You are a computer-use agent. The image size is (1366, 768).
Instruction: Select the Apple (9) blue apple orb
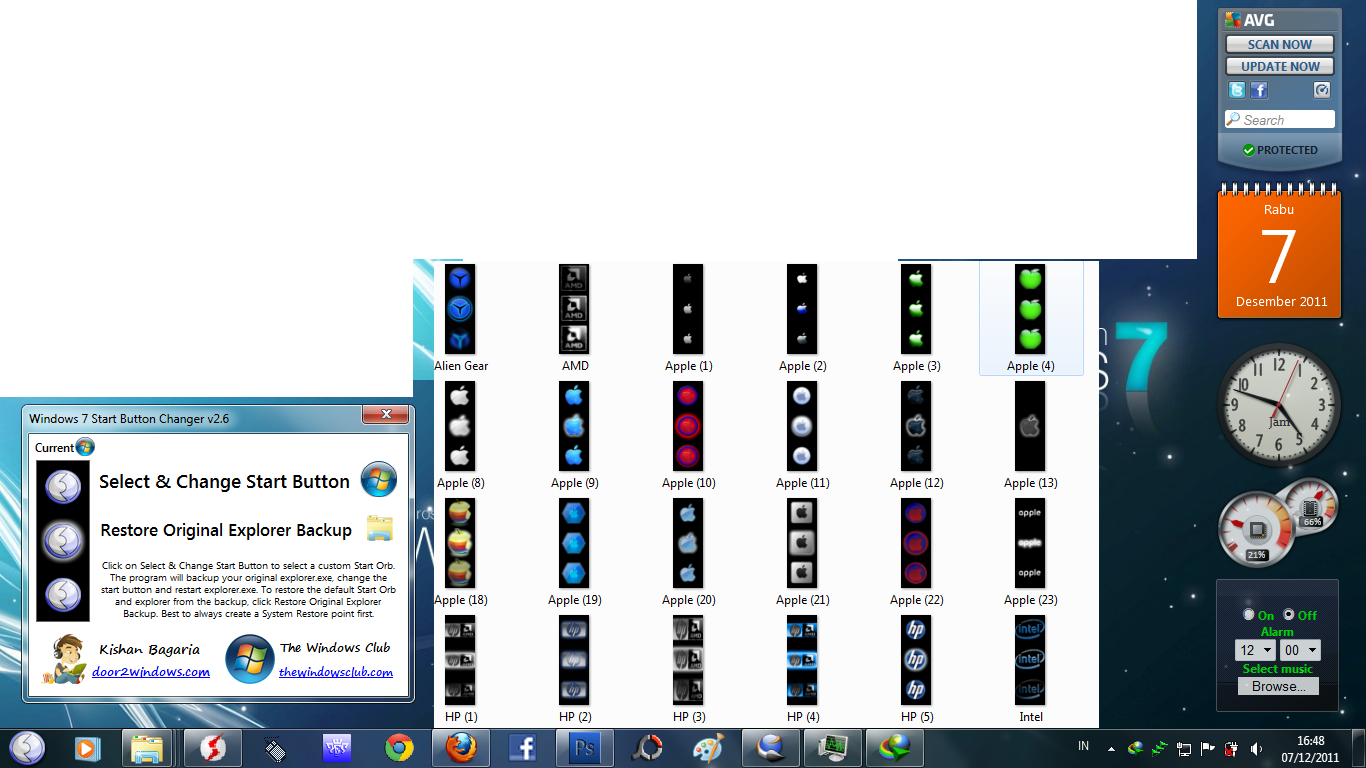point(574,426)
